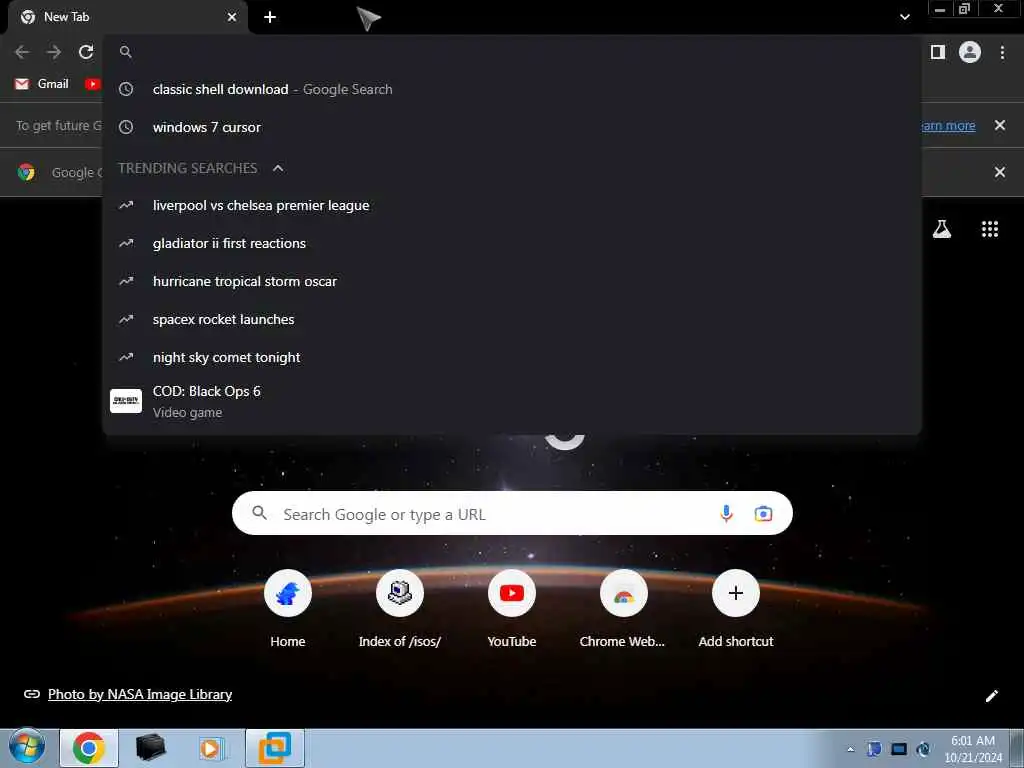The width and height of the screenshot is (1024, 768).
Task: Open the Google apps grid
Action: [x=989, y=229]
